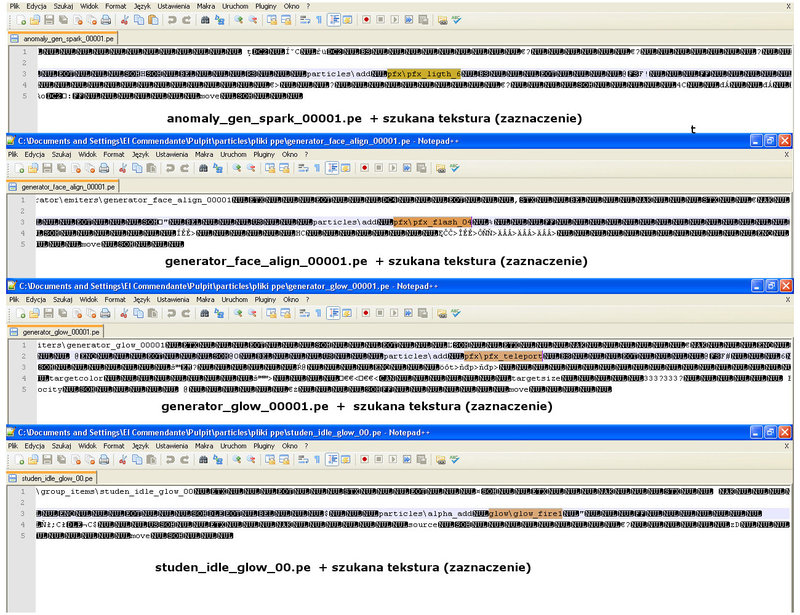
Task: Click Redo arrow in anomaly_gen_spark window toolbar
Action: 186,19
